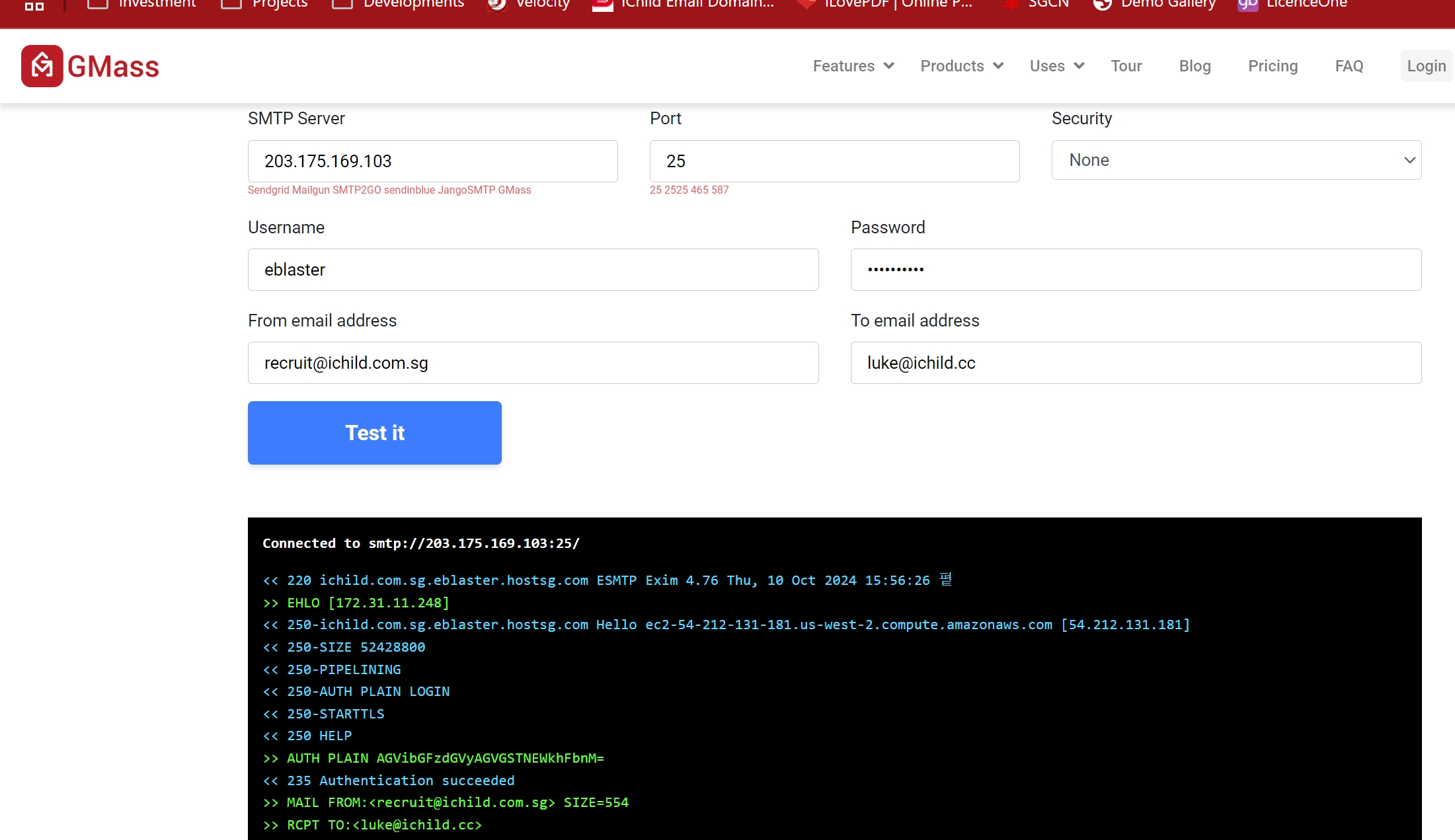This screenshot has height=840, width=1455.
Task: Choose the 587 port suggestion
Action: point(720,190)
